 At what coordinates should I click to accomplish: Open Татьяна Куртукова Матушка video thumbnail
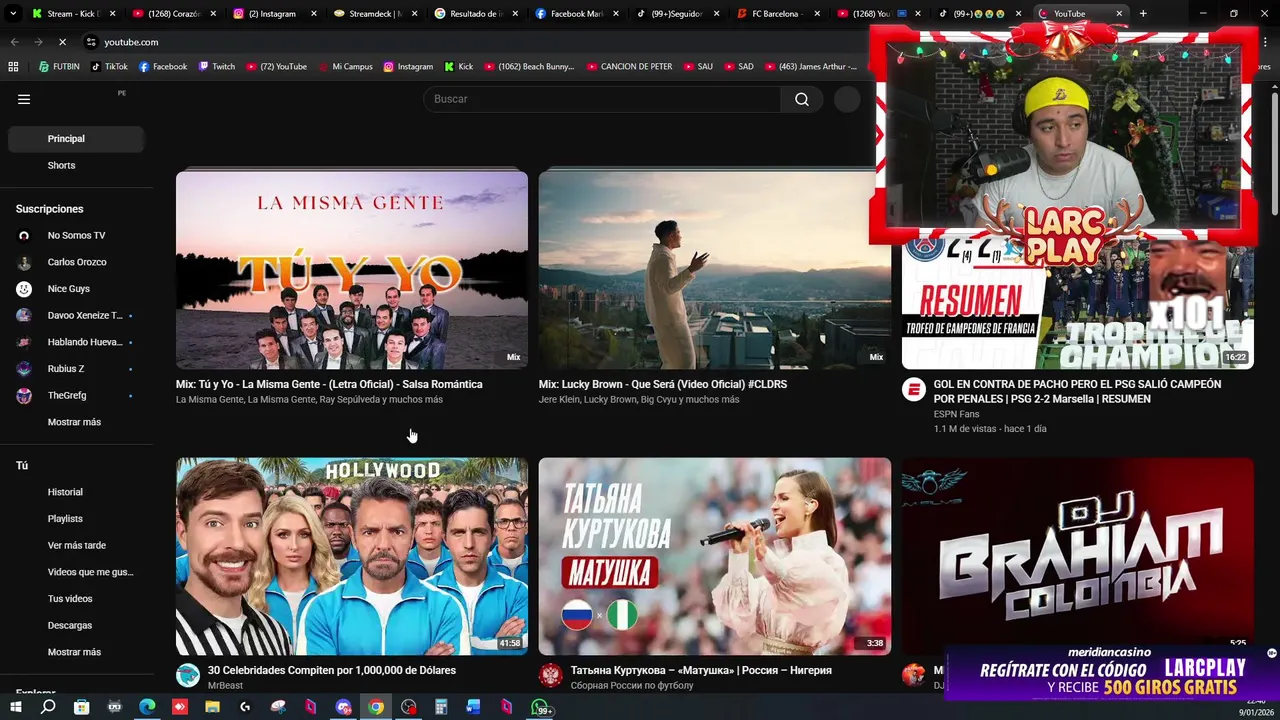714,556
